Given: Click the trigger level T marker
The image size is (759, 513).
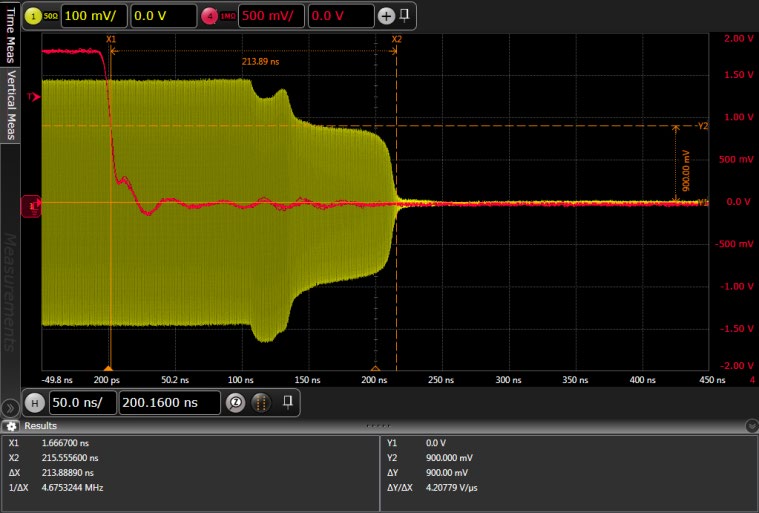Looking at the screenshot, I should click(33, 97).
